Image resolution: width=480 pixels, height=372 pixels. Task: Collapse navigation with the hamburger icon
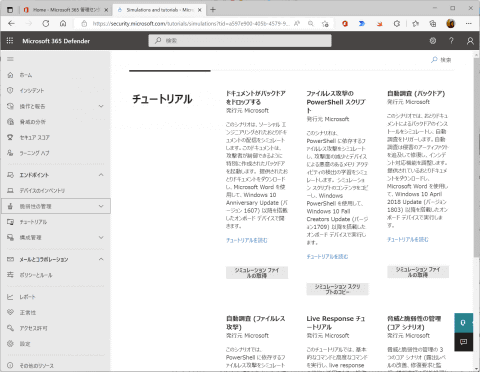tap(10, 59)
